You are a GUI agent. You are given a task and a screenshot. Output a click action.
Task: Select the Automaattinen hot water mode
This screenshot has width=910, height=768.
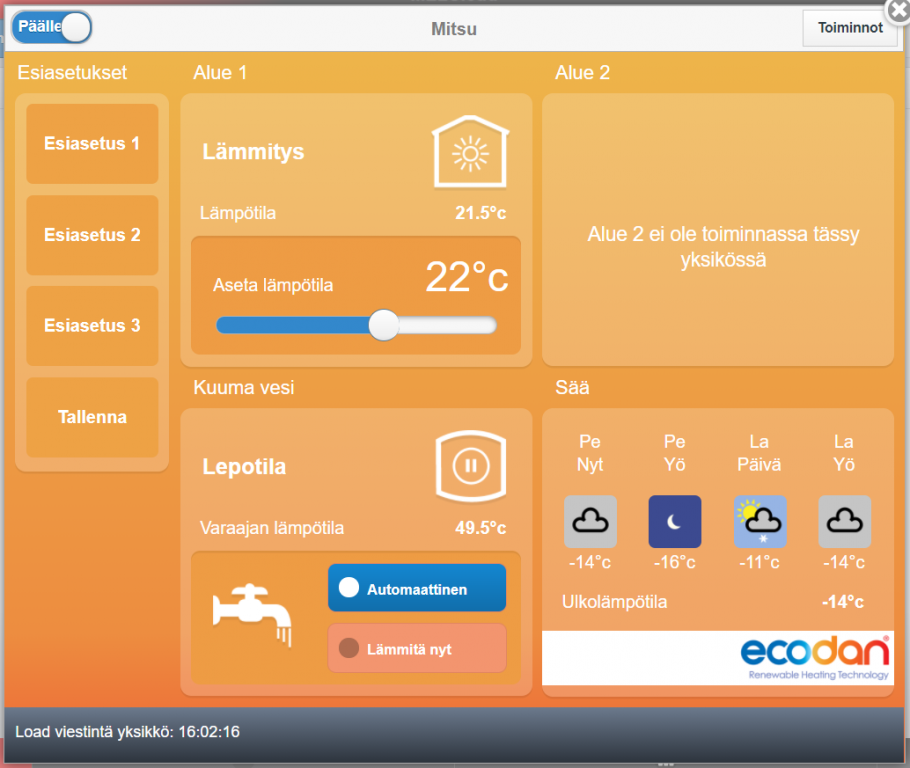[416, 589]
